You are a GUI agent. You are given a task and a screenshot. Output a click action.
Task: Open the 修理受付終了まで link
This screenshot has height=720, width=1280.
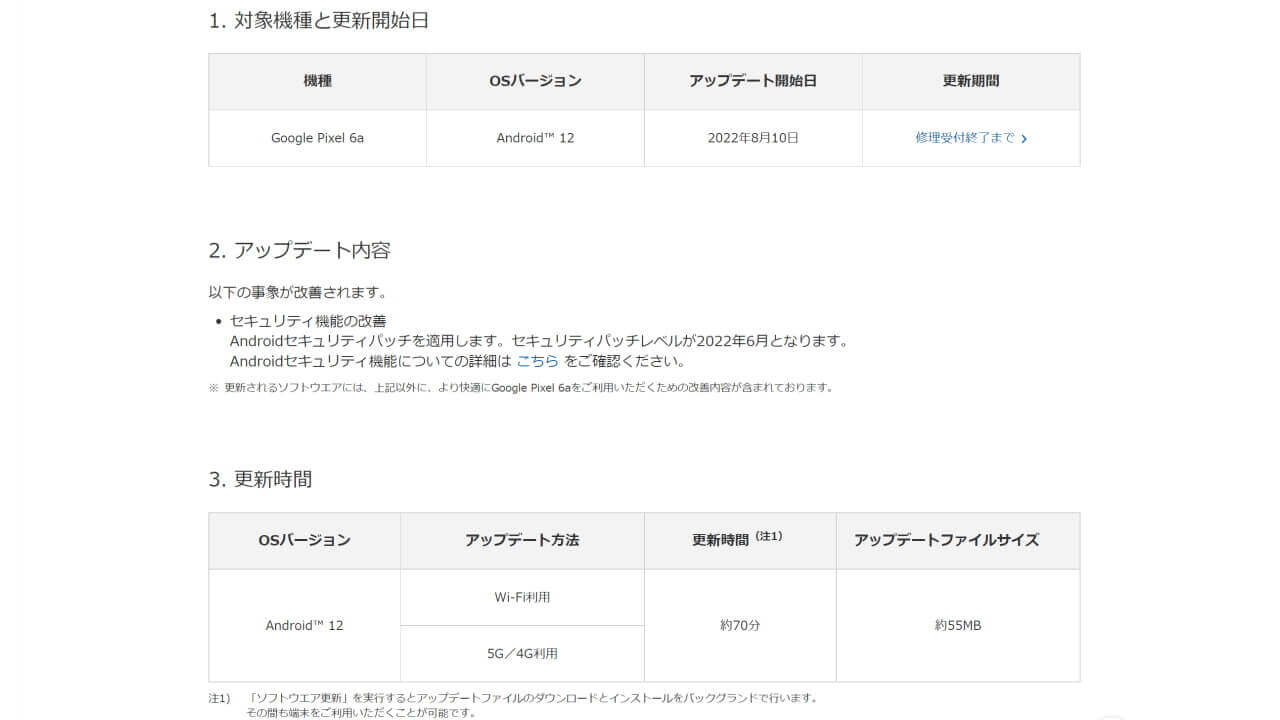click(x=964, y=138)
